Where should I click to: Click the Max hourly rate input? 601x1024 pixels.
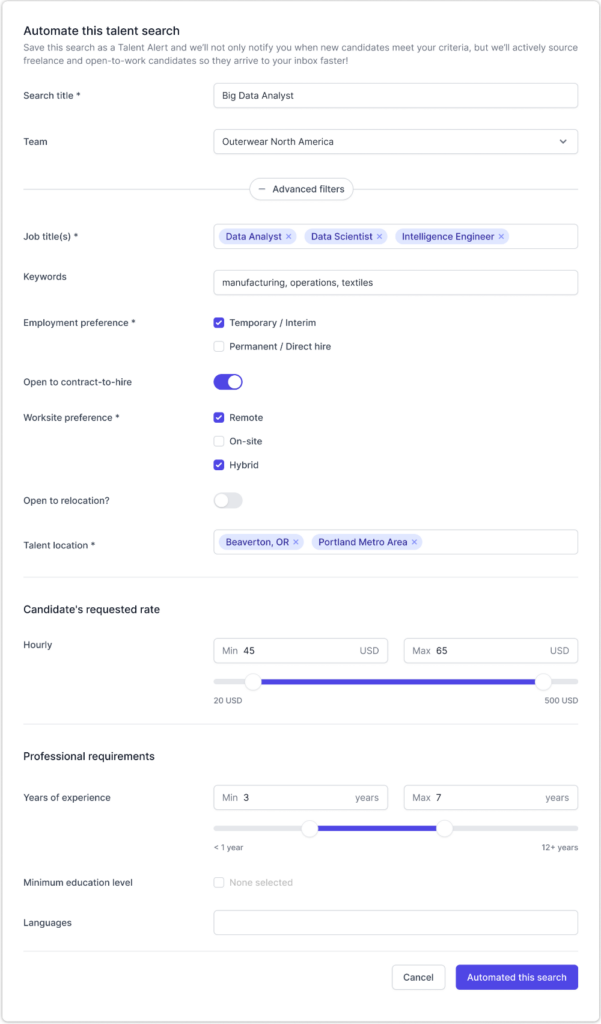(491, 650)
